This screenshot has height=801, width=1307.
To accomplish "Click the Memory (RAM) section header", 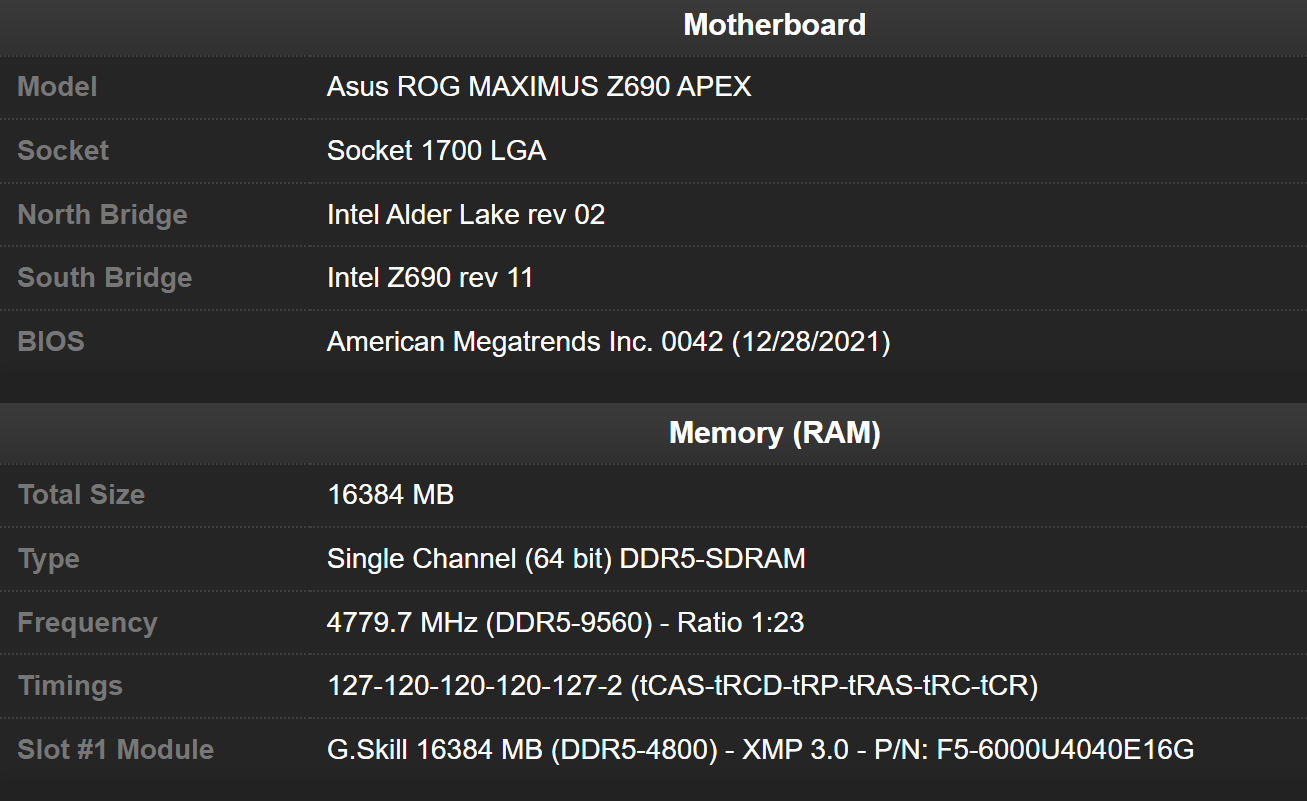I will (x=773, y=432).
